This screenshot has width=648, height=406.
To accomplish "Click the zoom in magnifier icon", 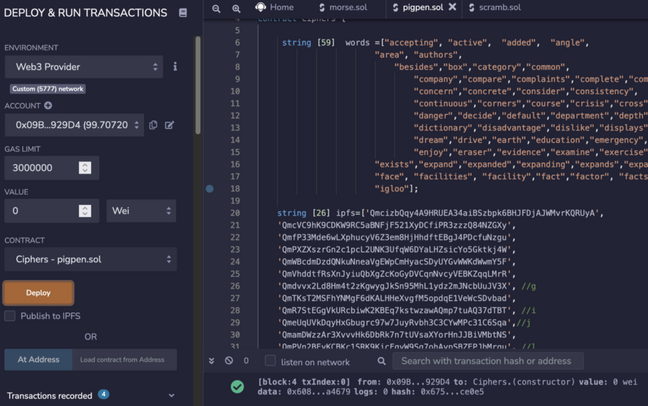I will [236, 8].
